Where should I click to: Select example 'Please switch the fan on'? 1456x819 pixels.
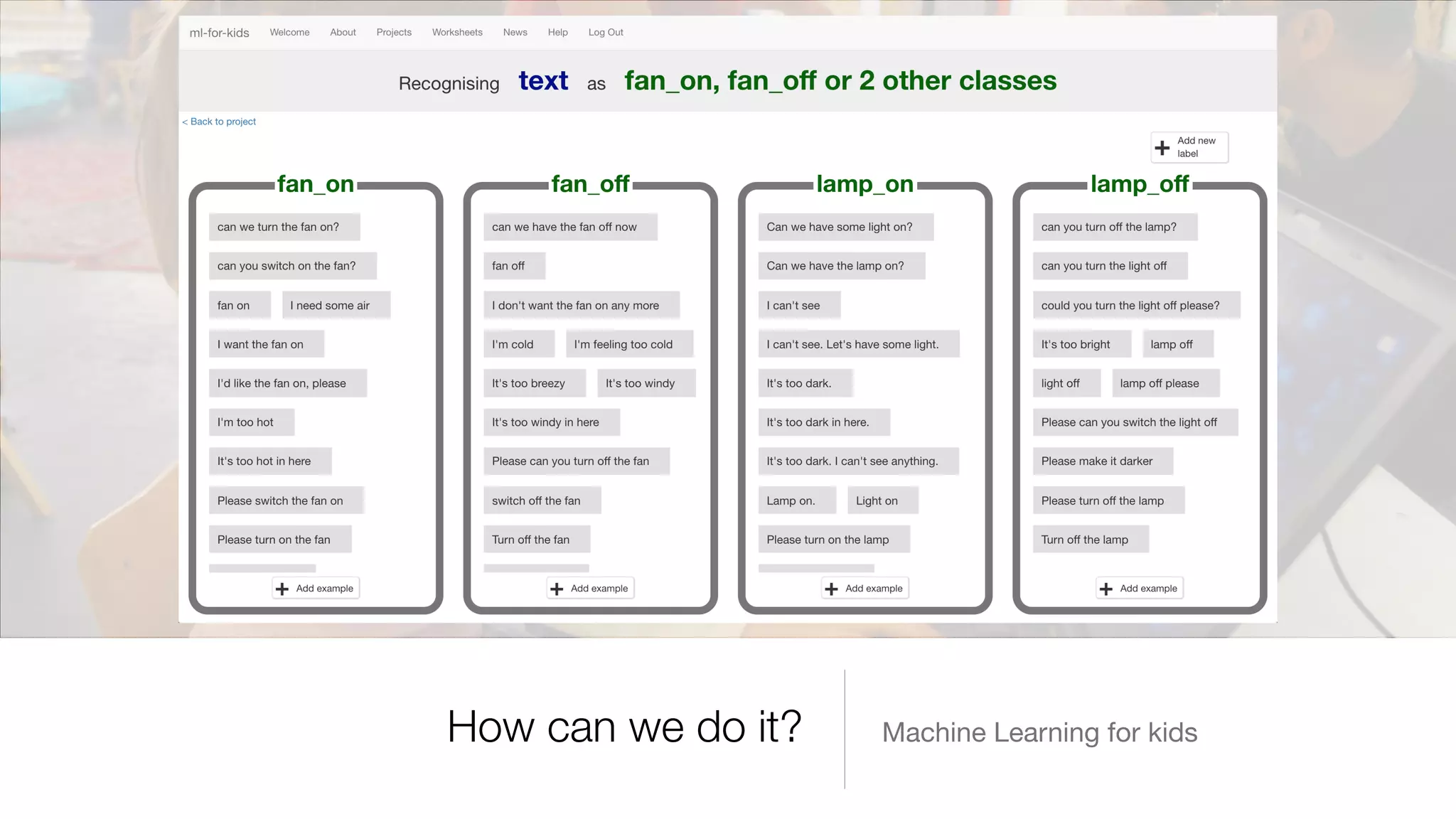point(287,500)
